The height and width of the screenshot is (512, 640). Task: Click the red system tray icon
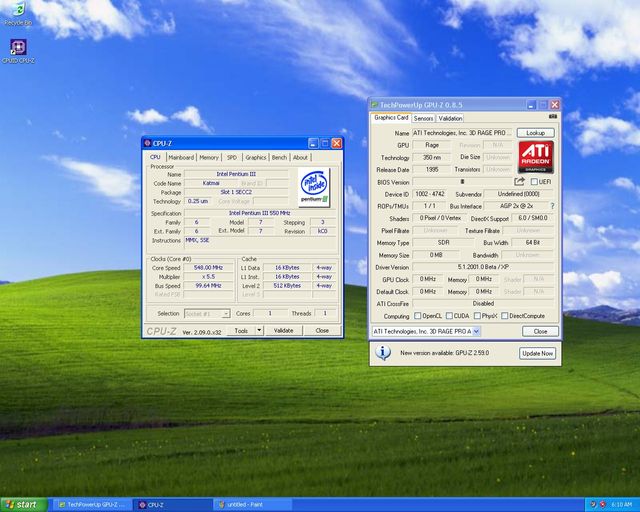click(602, 505)
